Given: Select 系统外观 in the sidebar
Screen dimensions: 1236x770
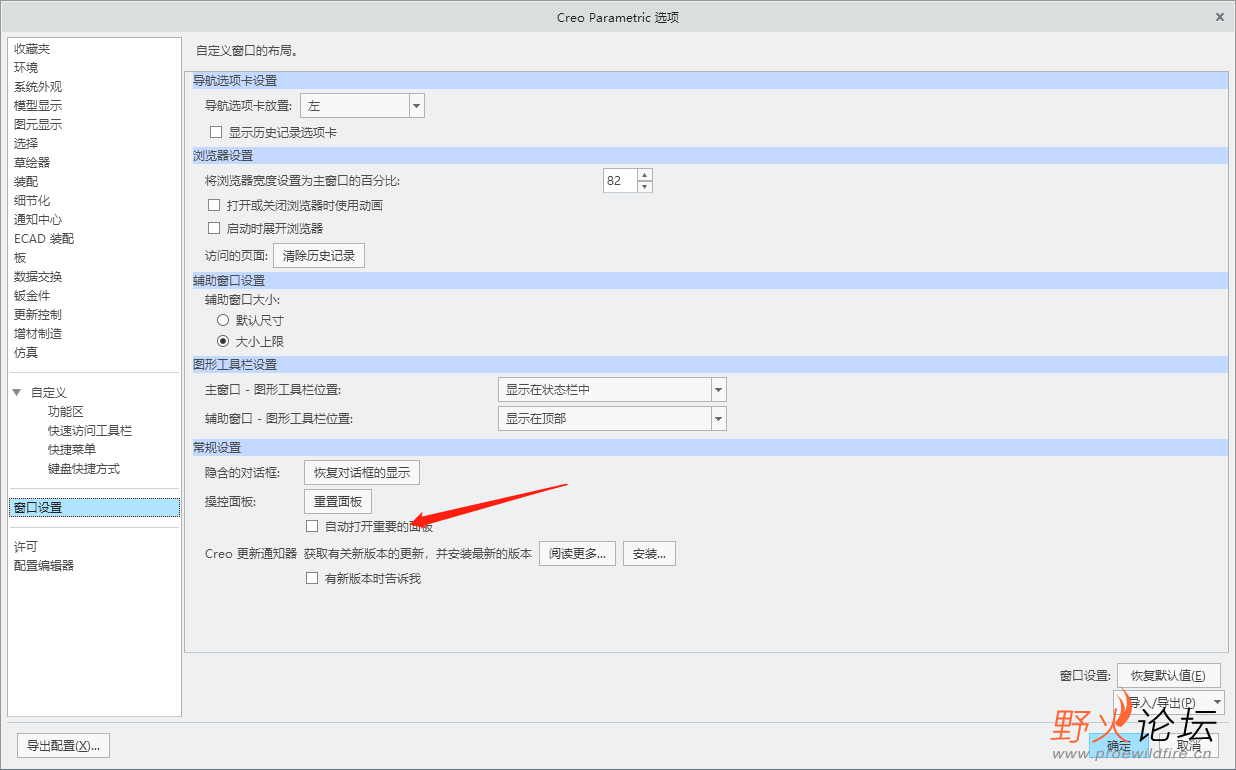Looking at the screenshot, I should click(x=38, y=87).
